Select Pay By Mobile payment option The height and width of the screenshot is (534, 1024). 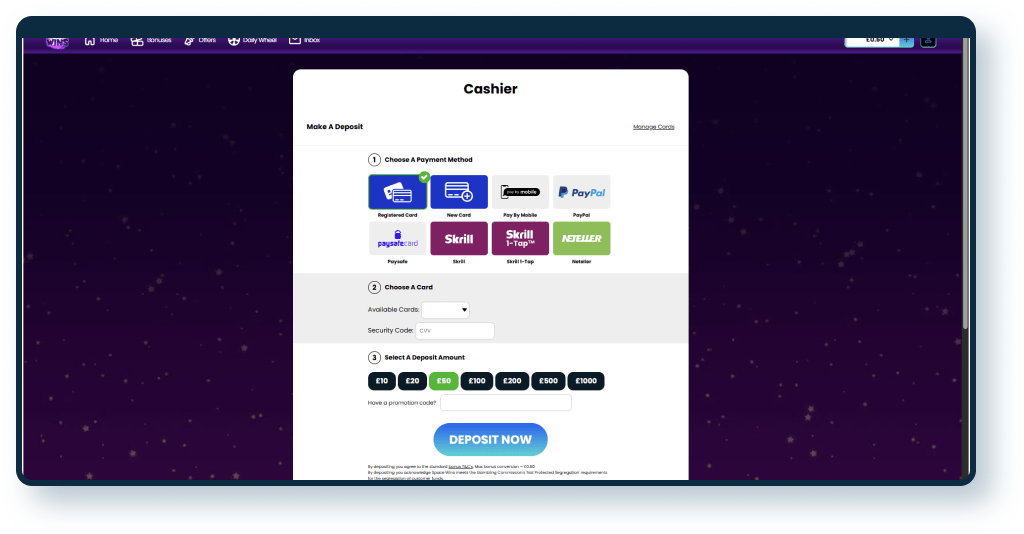(x=520, y=192)
